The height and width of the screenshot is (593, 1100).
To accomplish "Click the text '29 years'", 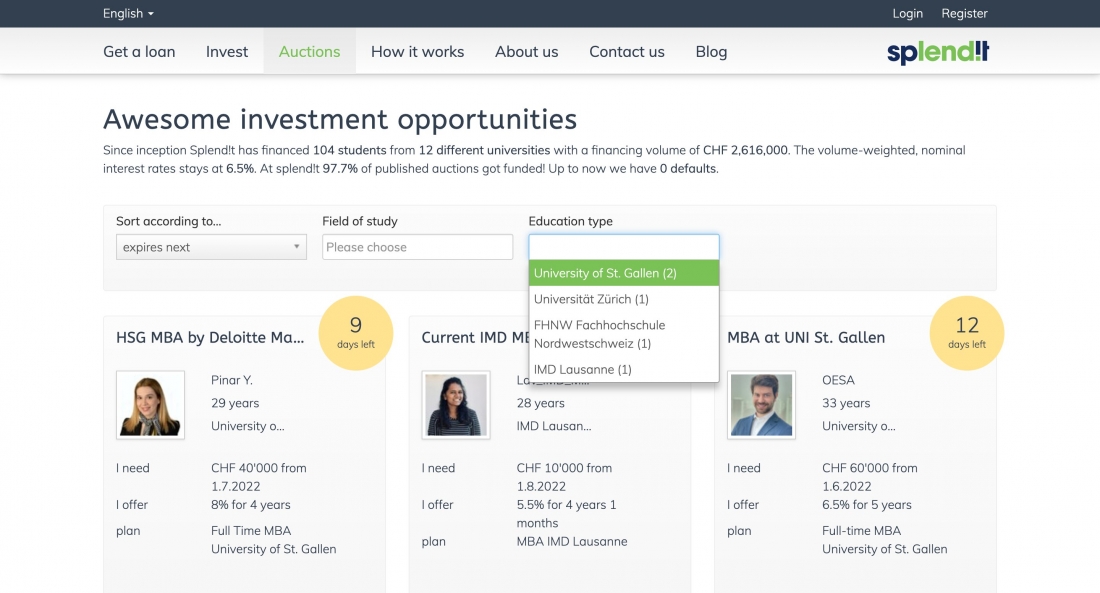I will [235, 404].
